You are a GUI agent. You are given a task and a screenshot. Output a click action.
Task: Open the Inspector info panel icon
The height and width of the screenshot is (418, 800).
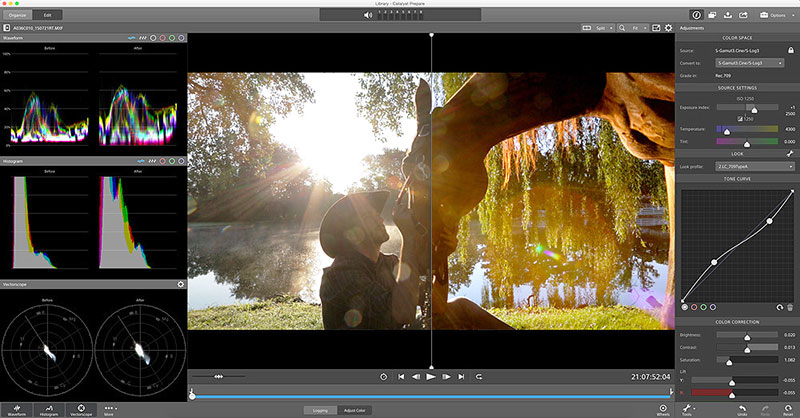pyautogui.click(x=696, y=15)
